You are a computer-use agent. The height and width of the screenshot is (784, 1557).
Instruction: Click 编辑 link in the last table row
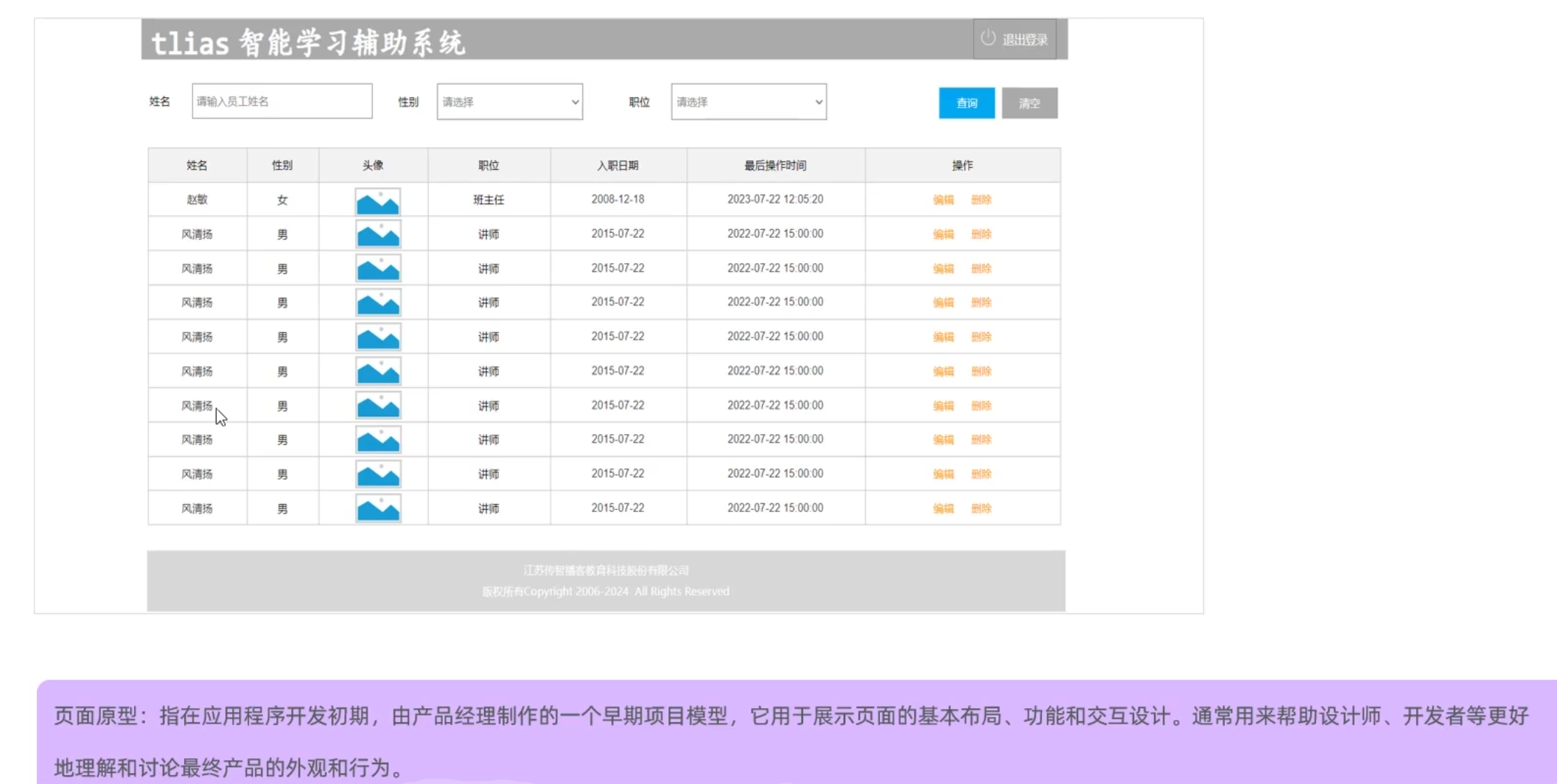pyautogui.click(x=942, y=508)
